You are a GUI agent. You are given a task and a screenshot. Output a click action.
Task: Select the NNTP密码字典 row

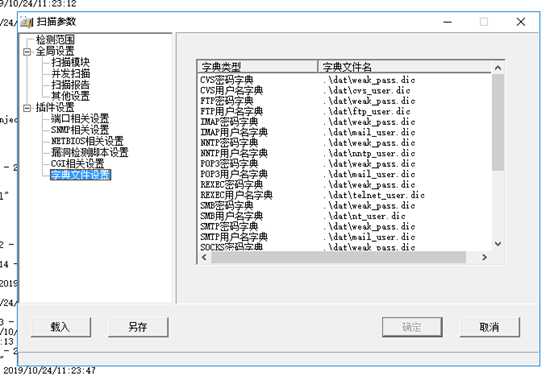coord(344,143)
